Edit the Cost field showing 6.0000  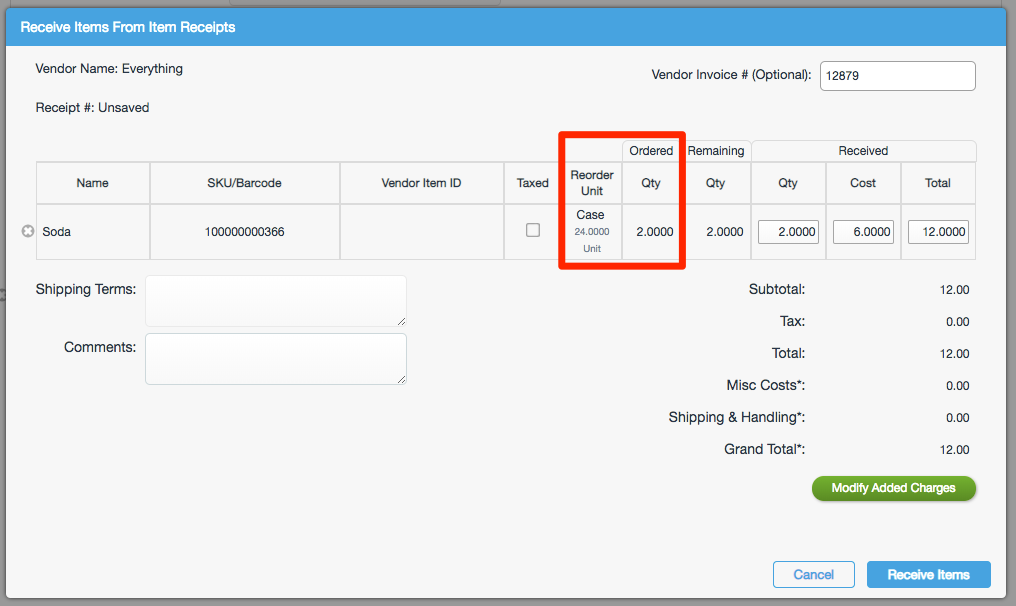point(862,231)
